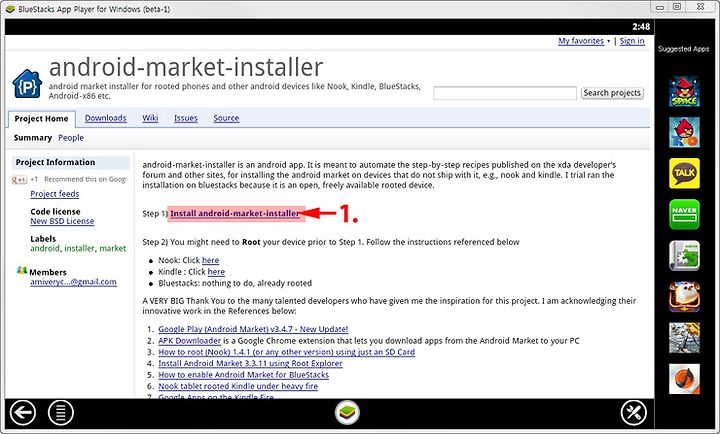
Task: Open How to root Nook 1.4.1 link
Action: (287, 352)
